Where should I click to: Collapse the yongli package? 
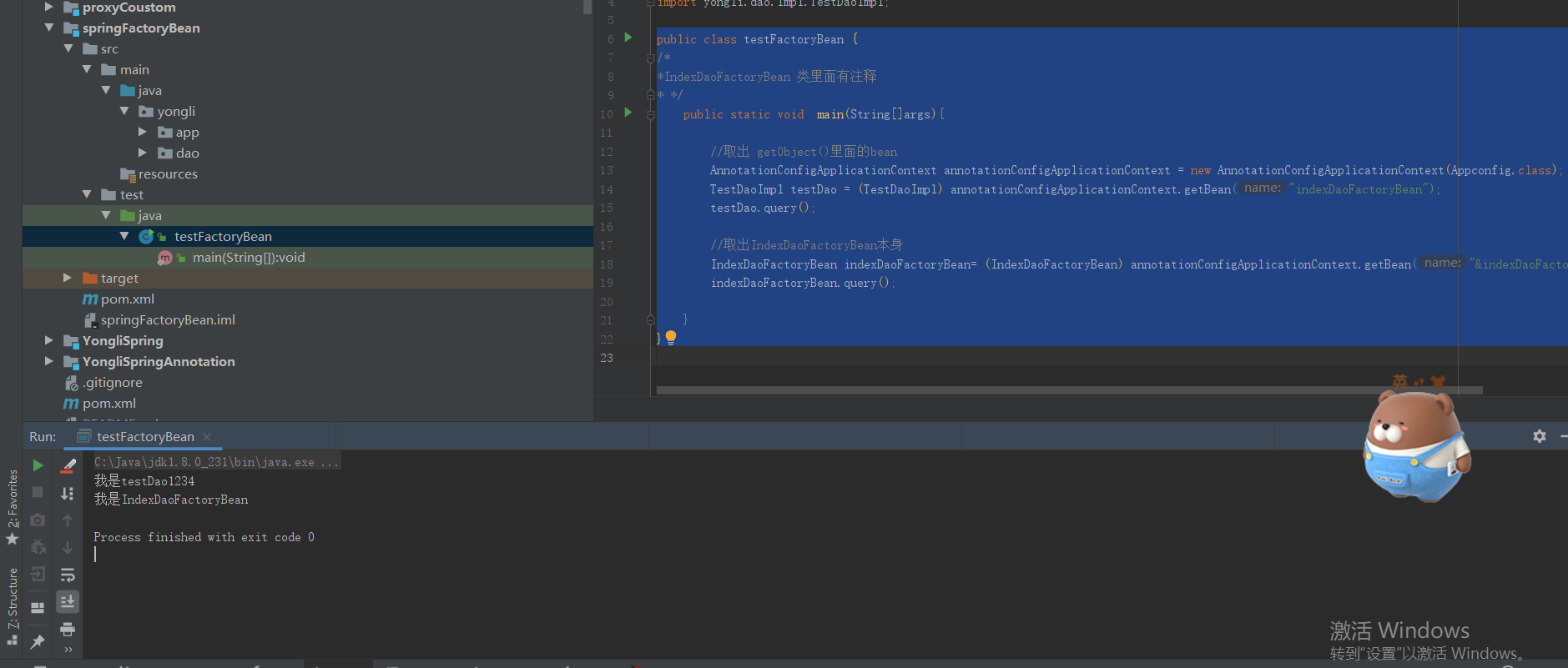[124, 111]
